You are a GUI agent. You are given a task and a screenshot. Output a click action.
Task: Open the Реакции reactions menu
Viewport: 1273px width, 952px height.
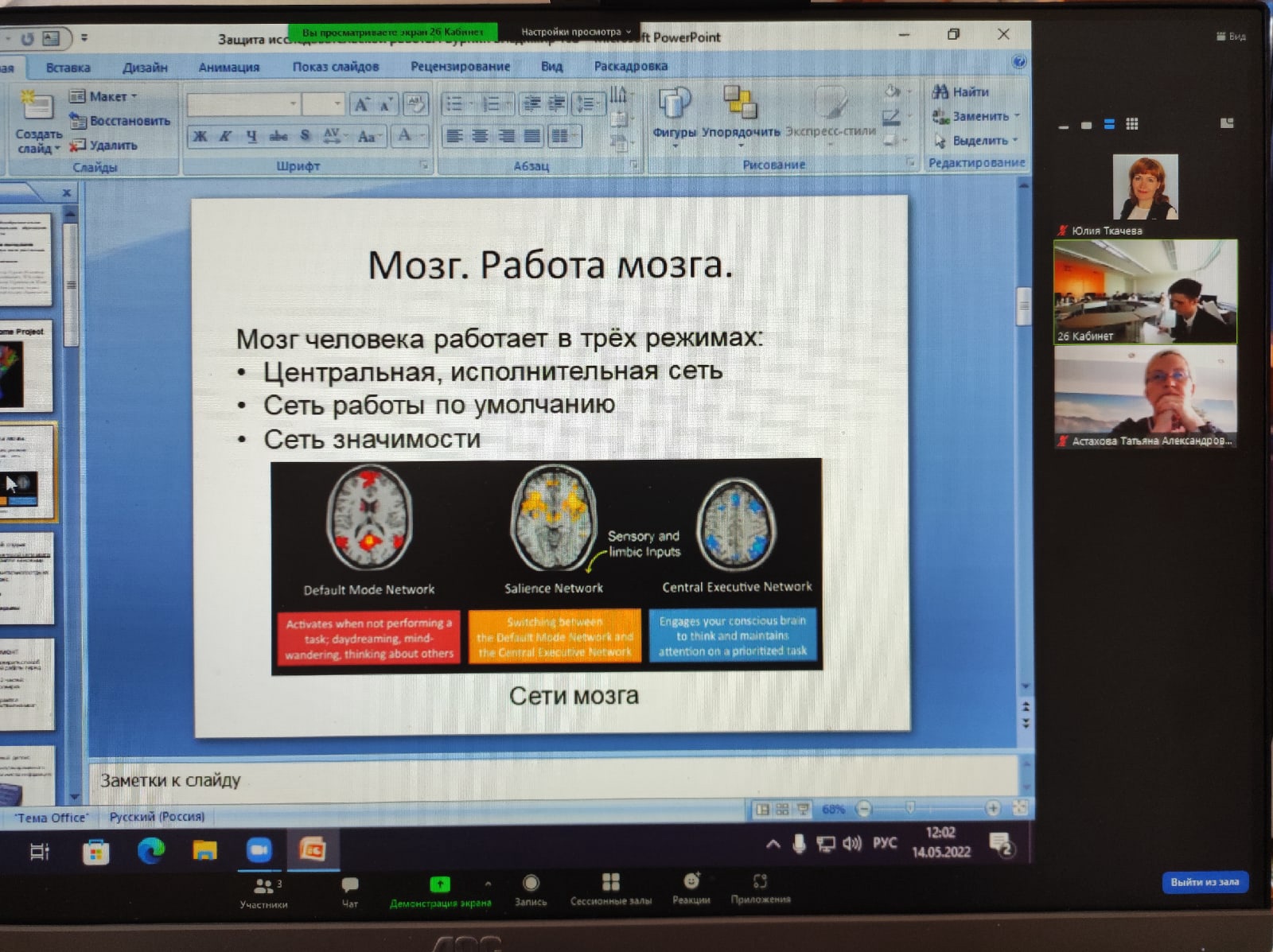[x=691, y=888]
